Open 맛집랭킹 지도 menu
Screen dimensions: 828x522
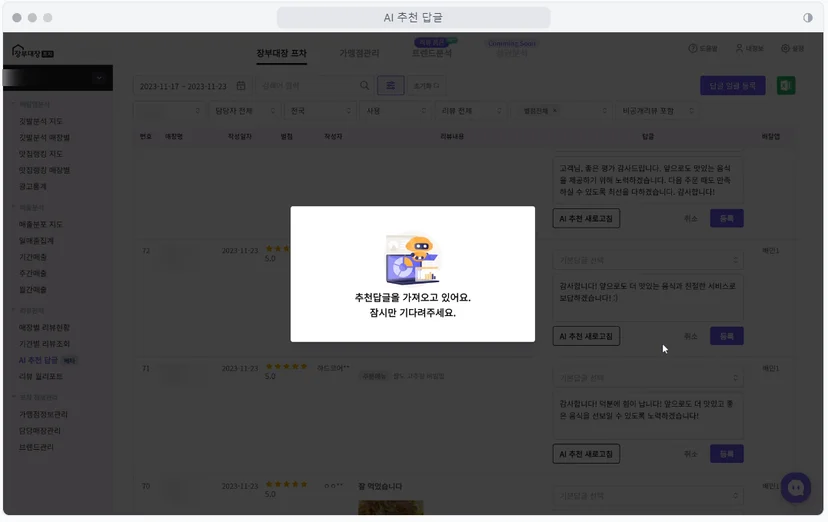point(41,154)
